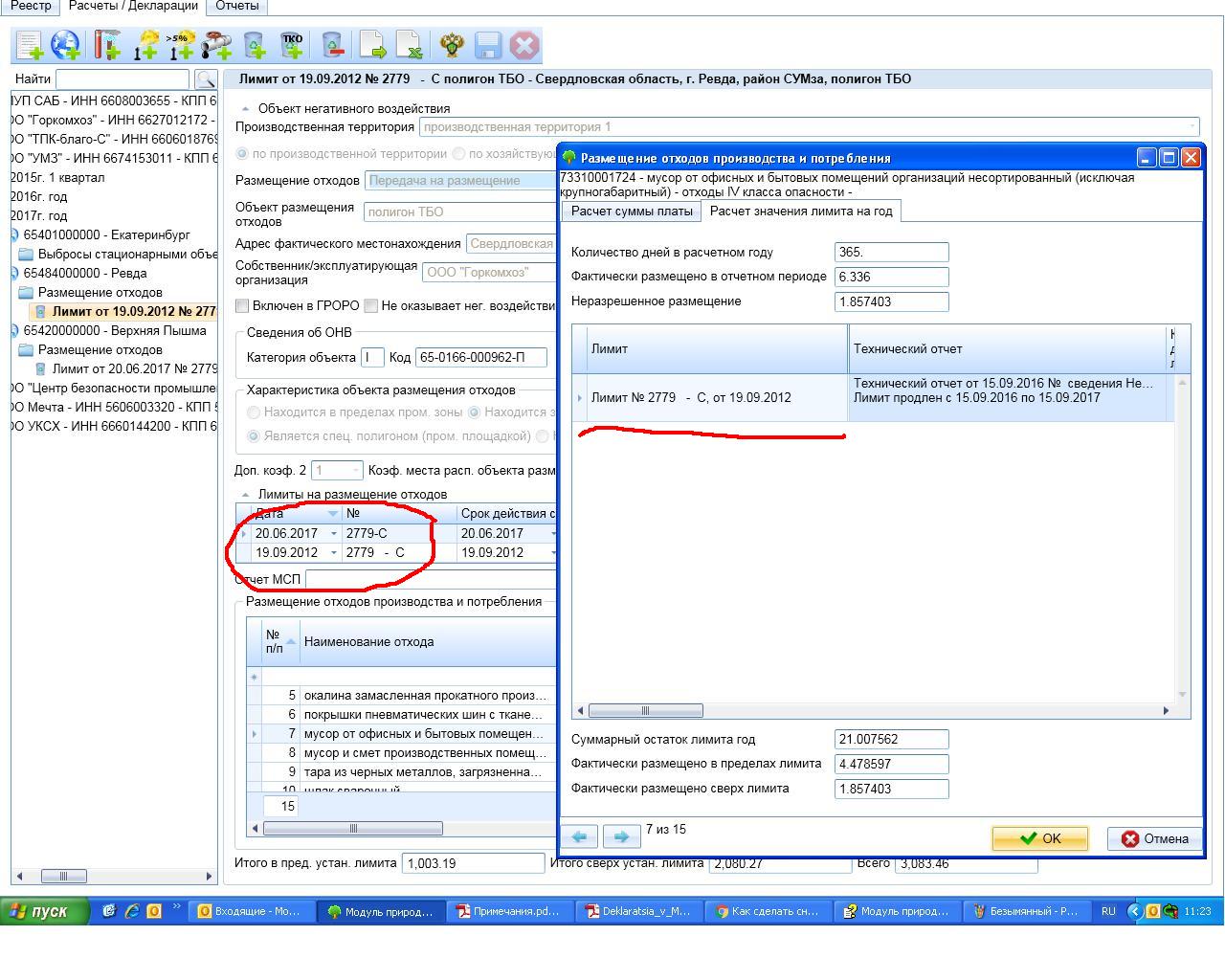Click the magnifier search icon next to Найти
The image size is (1225, 980).
point(205,79)
